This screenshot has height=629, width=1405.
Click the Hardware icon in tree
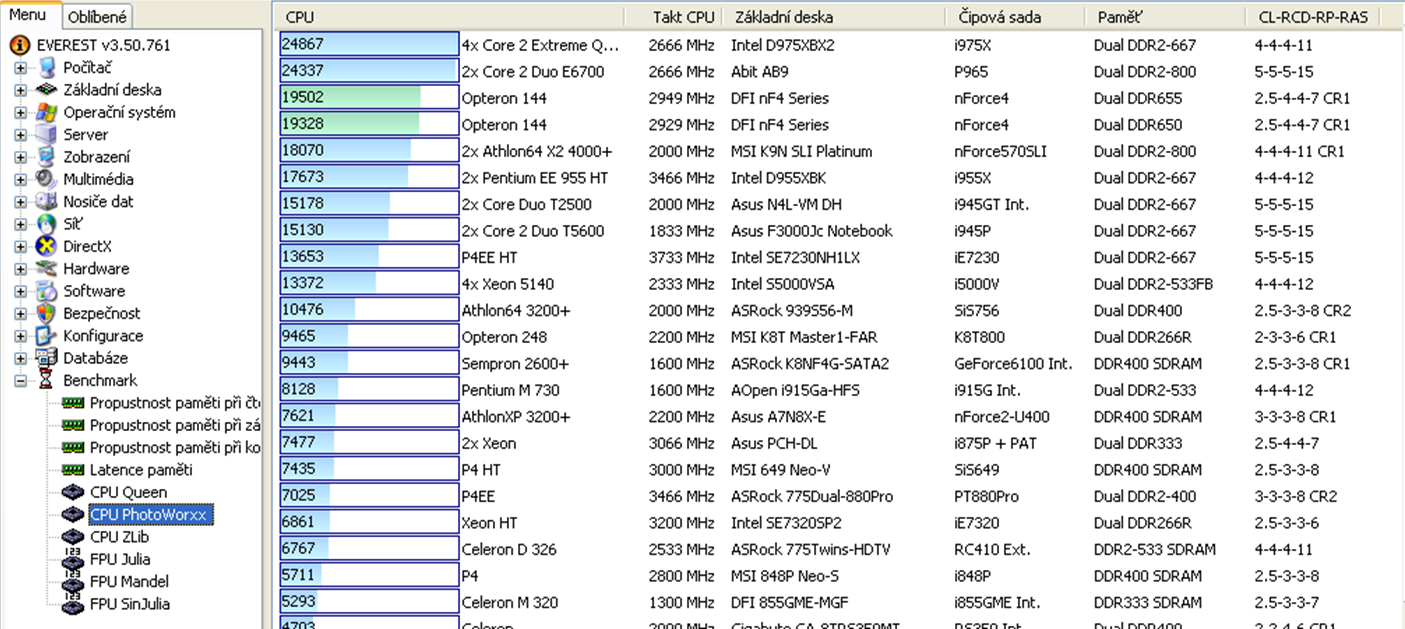(x=46, y=268)
